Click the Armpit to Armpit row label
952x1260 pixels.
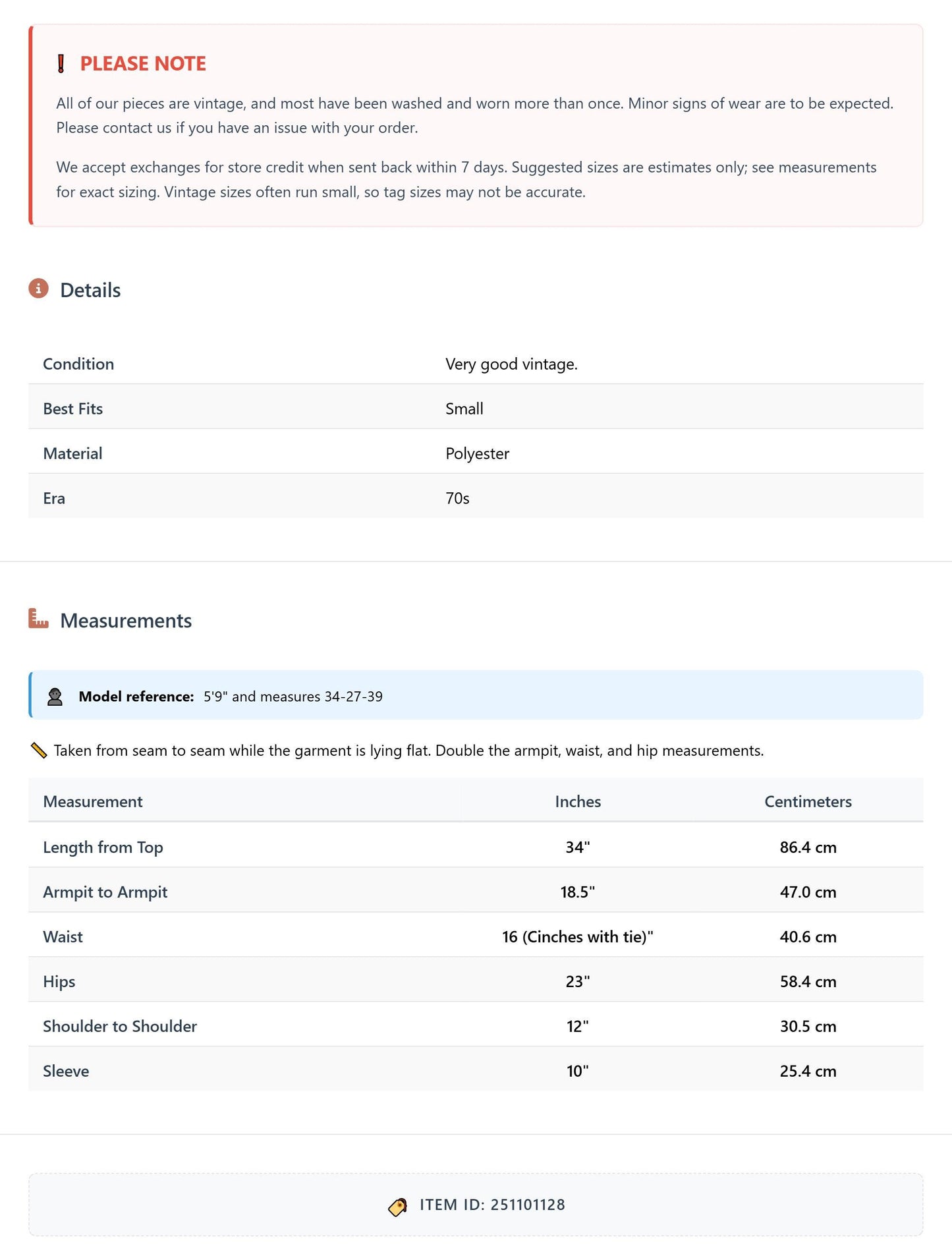[x=105, y=892]
